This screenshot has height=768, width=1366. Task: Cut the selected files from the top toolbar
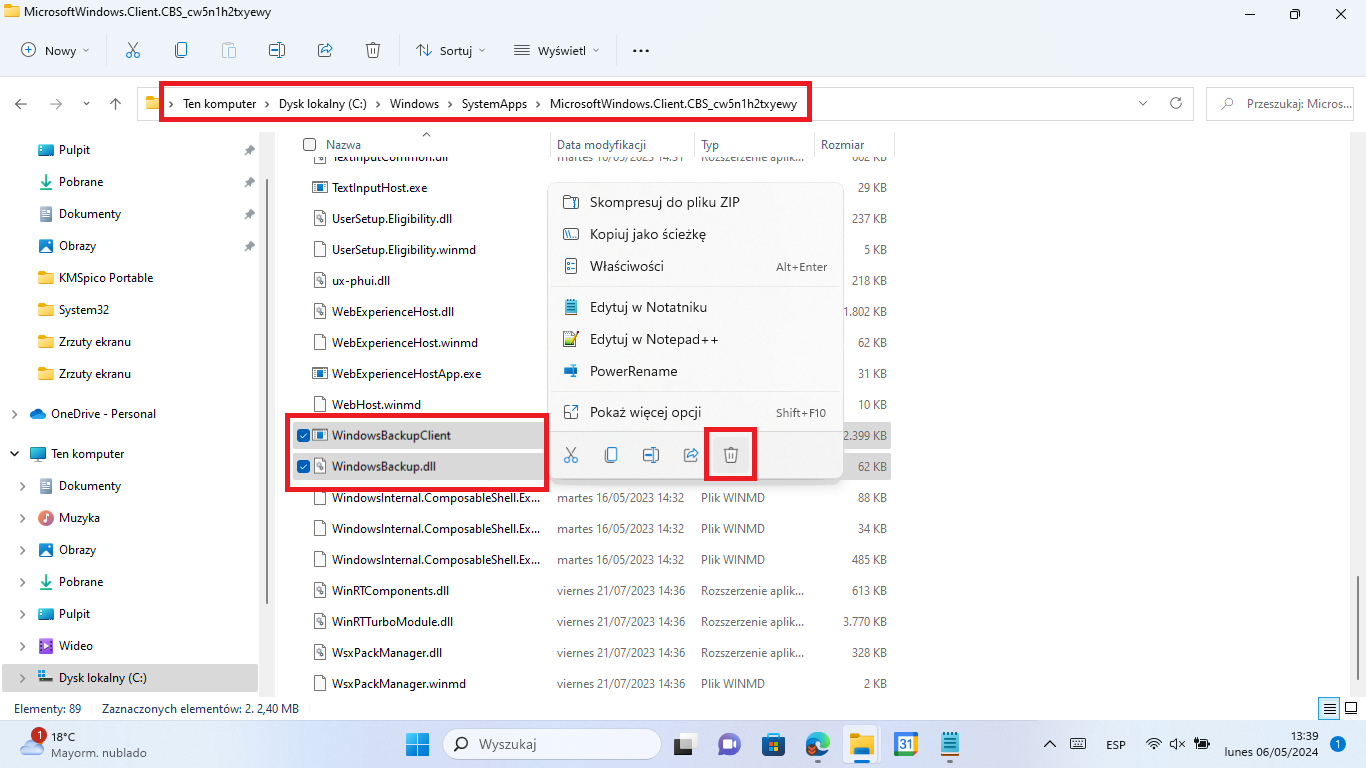tap(132, 50)
